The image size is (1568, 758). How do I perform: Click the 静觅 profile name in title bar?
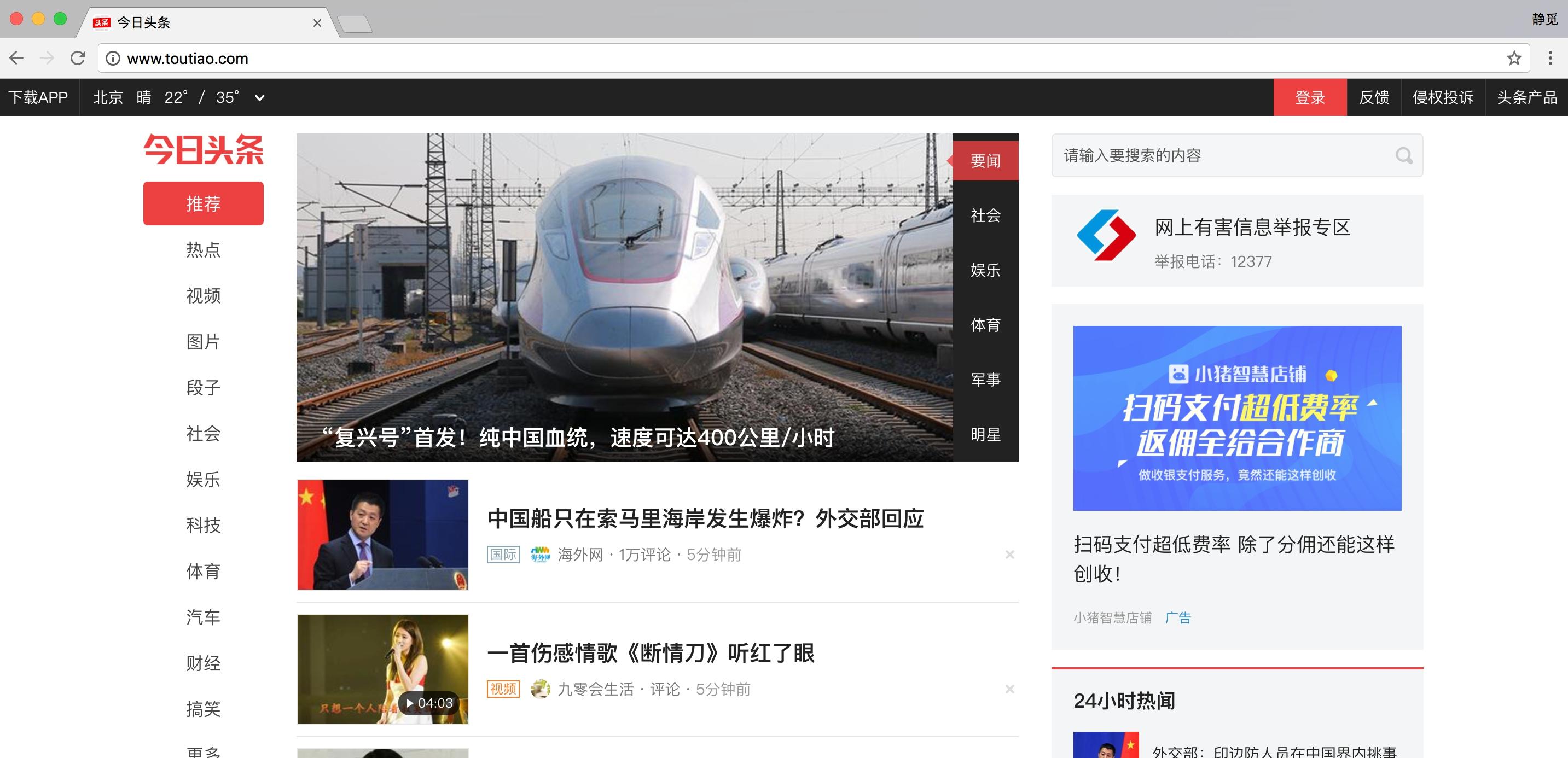point(1544,20)
